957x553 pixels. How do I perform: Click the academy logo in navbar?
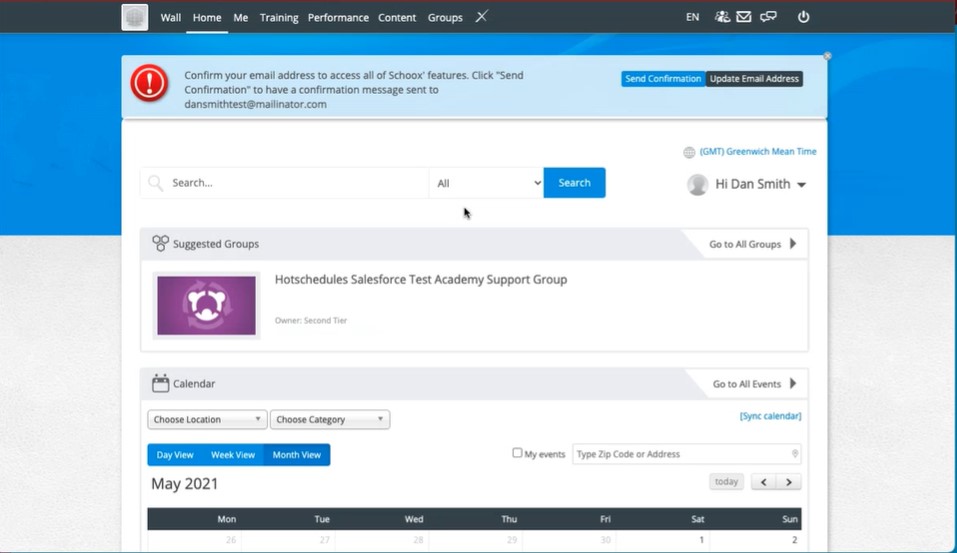tap(135, 17)
